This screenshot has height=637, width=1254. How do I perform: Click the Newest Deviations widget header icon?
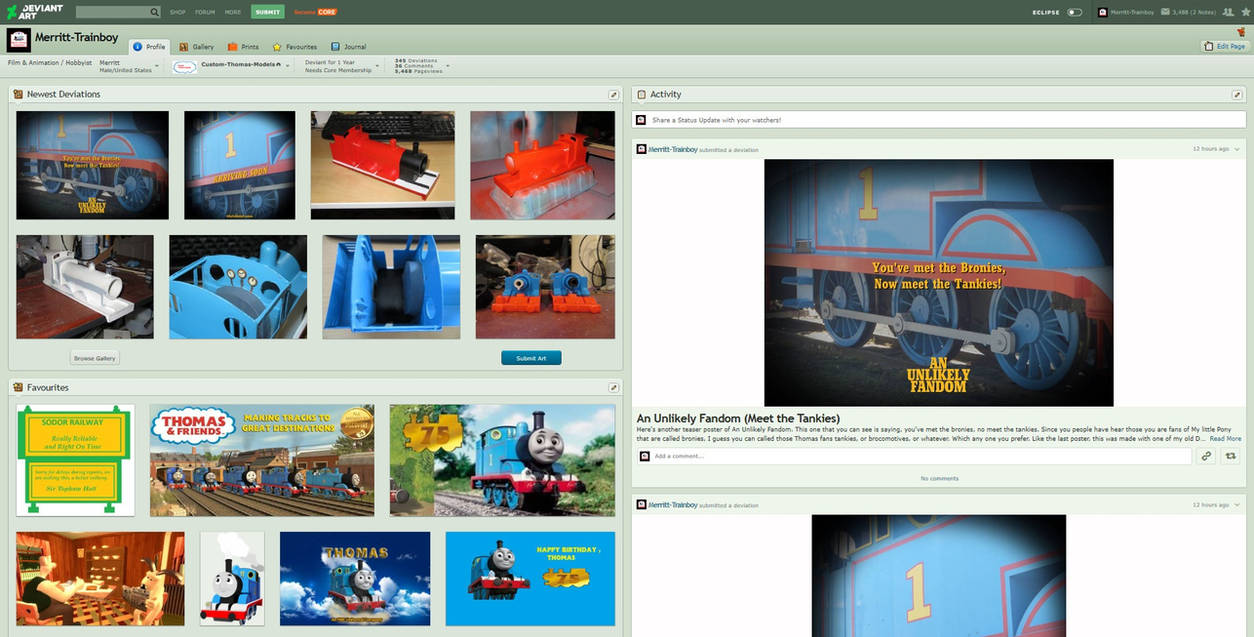18,94
